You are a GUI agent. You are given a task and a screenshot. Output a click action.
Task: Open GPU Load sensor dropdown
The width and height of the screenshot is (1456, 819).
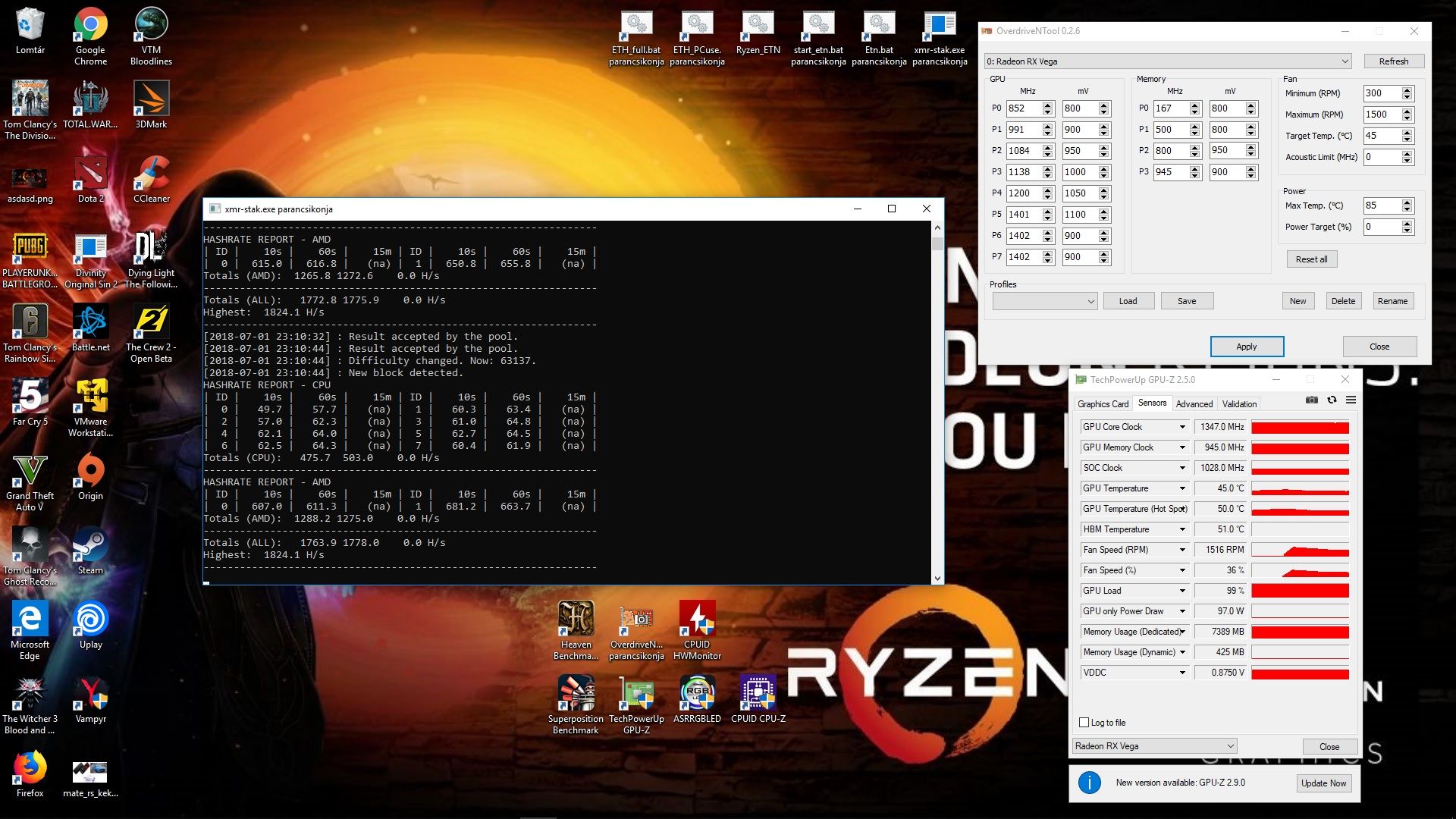(1182, 591)
